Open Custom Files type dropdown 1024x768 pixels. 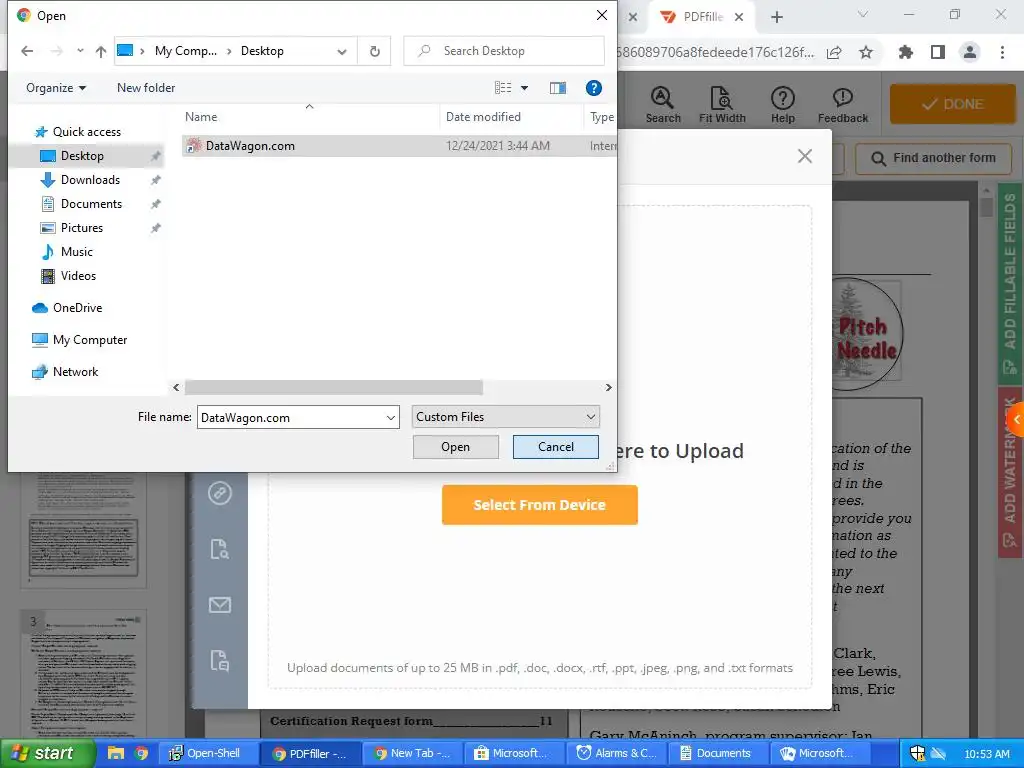click(505, 417)
